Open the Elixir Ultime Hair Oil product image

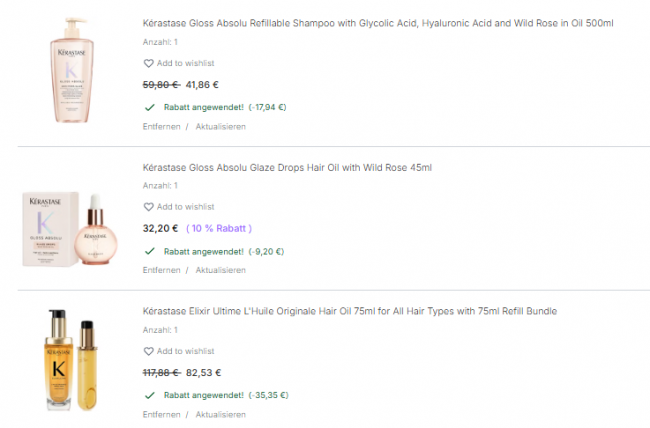(72, 361)
